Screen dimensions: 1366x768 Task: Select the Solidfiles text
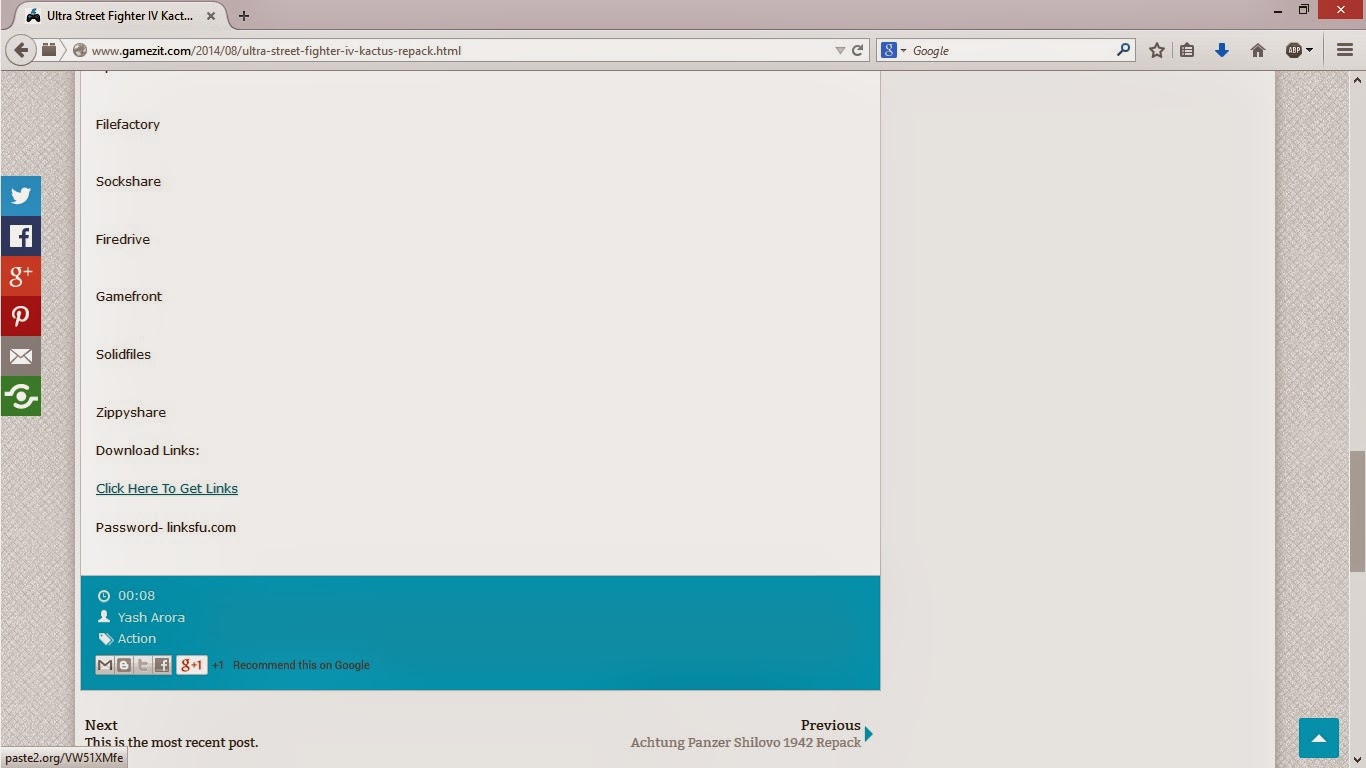click(123, 355)
